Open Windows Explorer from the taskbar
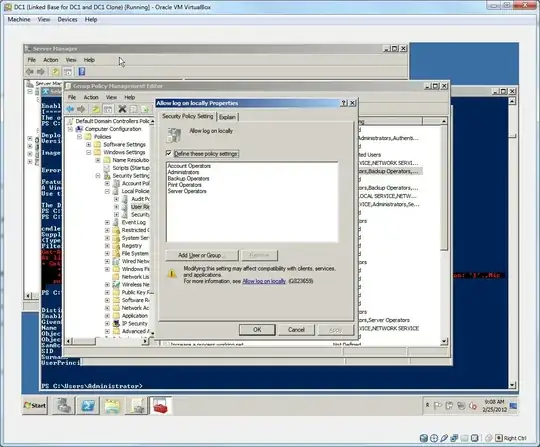The image size is (540, 447). pos(112,405)
